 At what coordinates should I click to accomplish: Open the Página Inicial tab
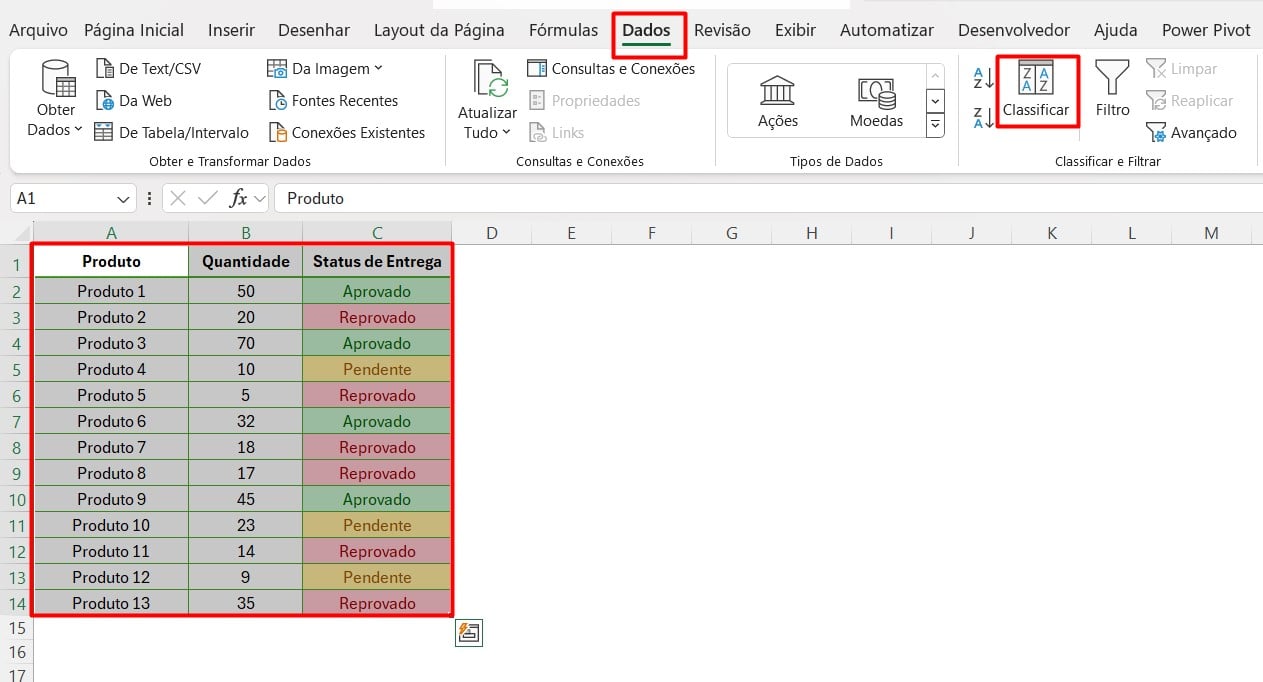tap(134, 30)
